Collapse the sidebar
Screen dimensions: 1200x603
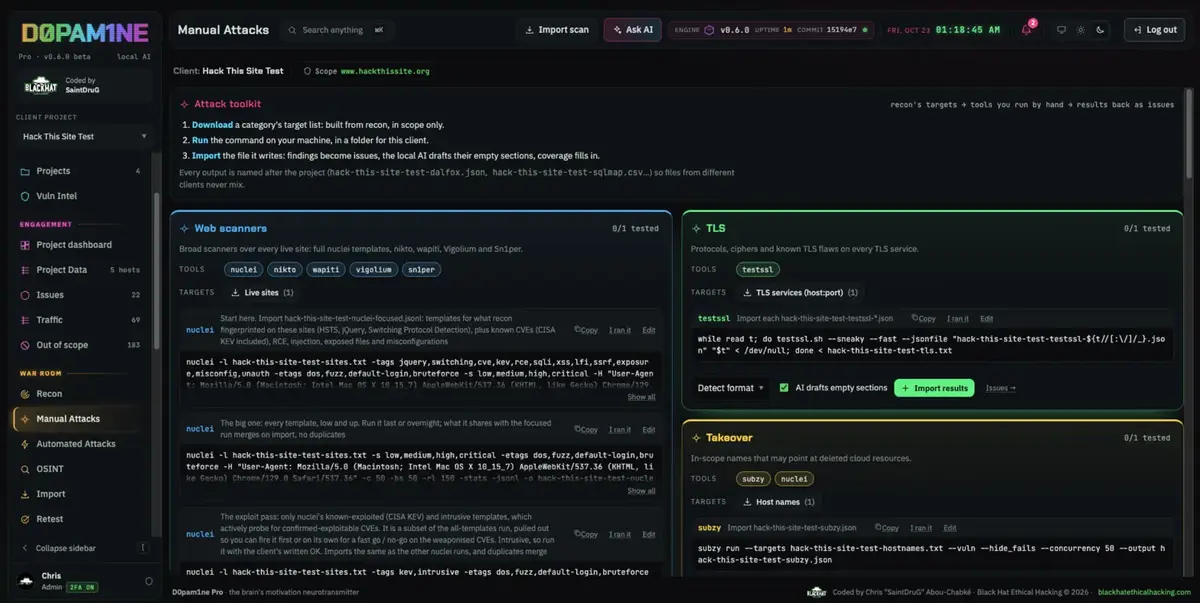(66, 548)
